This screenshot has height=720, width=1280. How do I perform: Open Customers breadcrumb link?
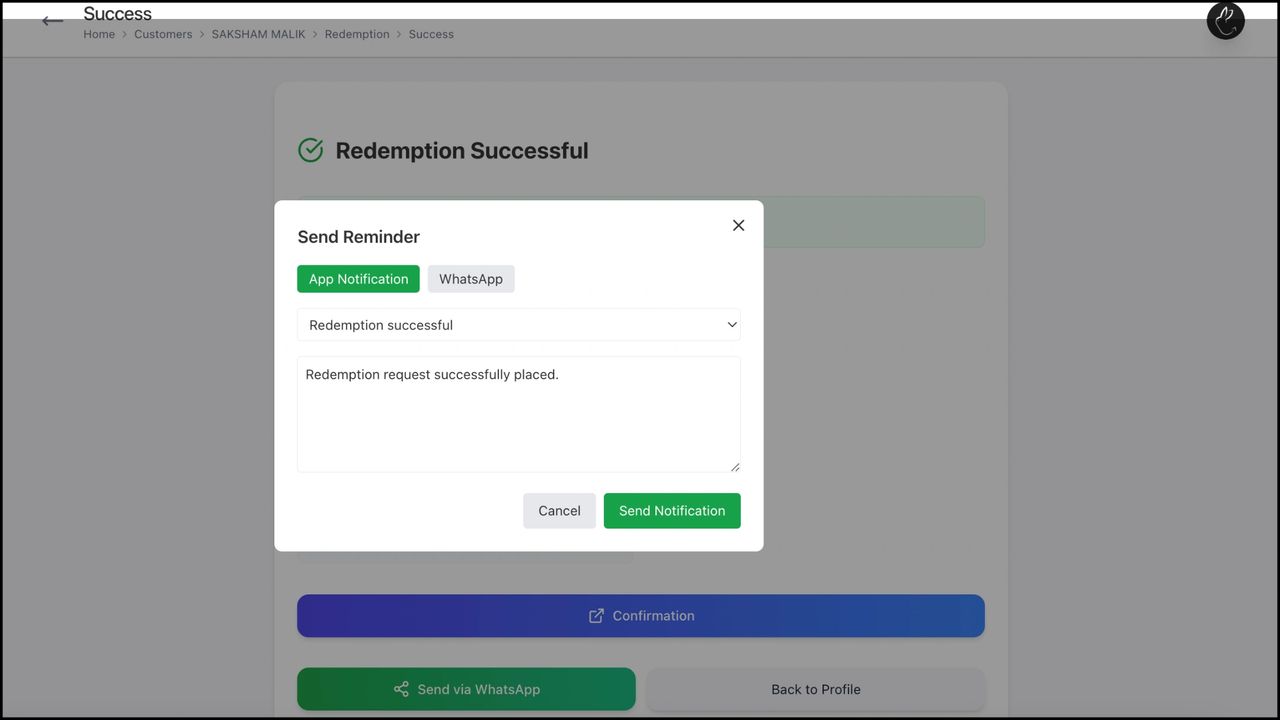coord(163,34)
